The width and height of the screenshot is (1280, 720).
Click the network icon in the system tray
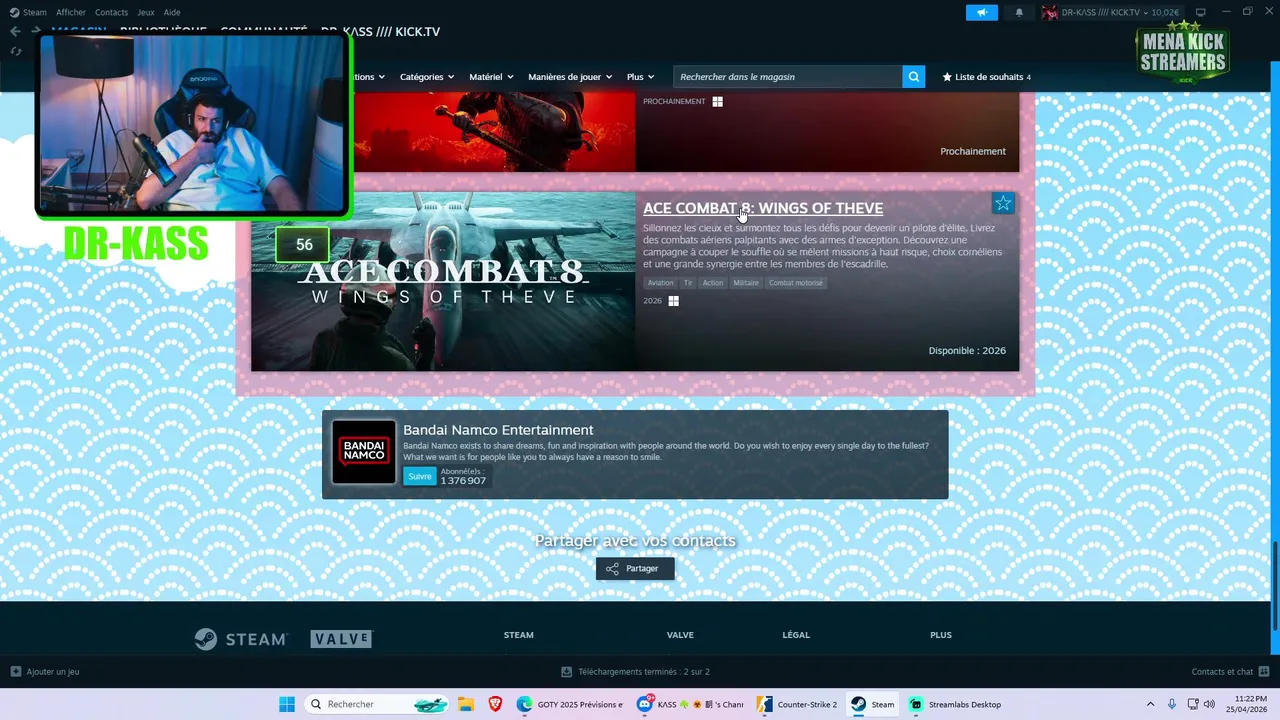(x=1193, y=704)
